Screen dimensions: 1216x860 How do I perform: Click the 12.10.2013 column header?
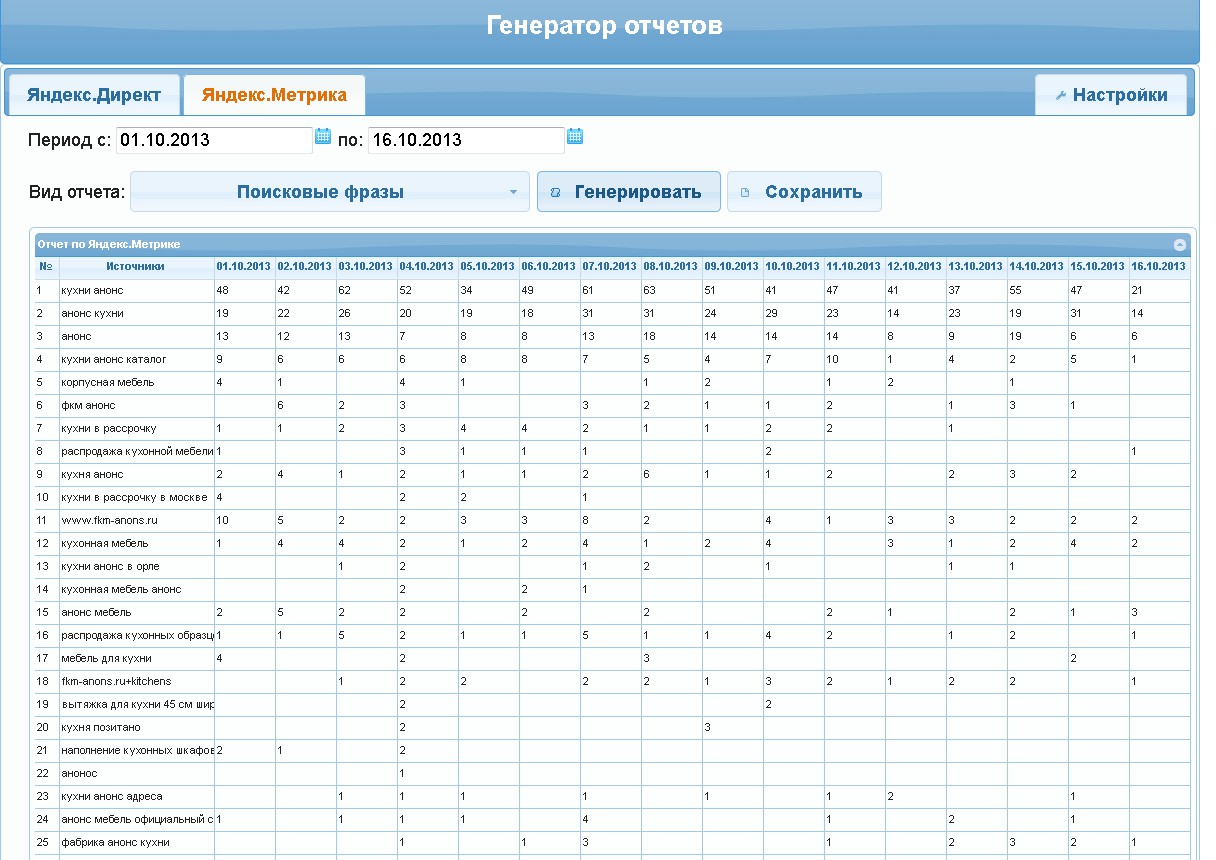tap(915, 266)
